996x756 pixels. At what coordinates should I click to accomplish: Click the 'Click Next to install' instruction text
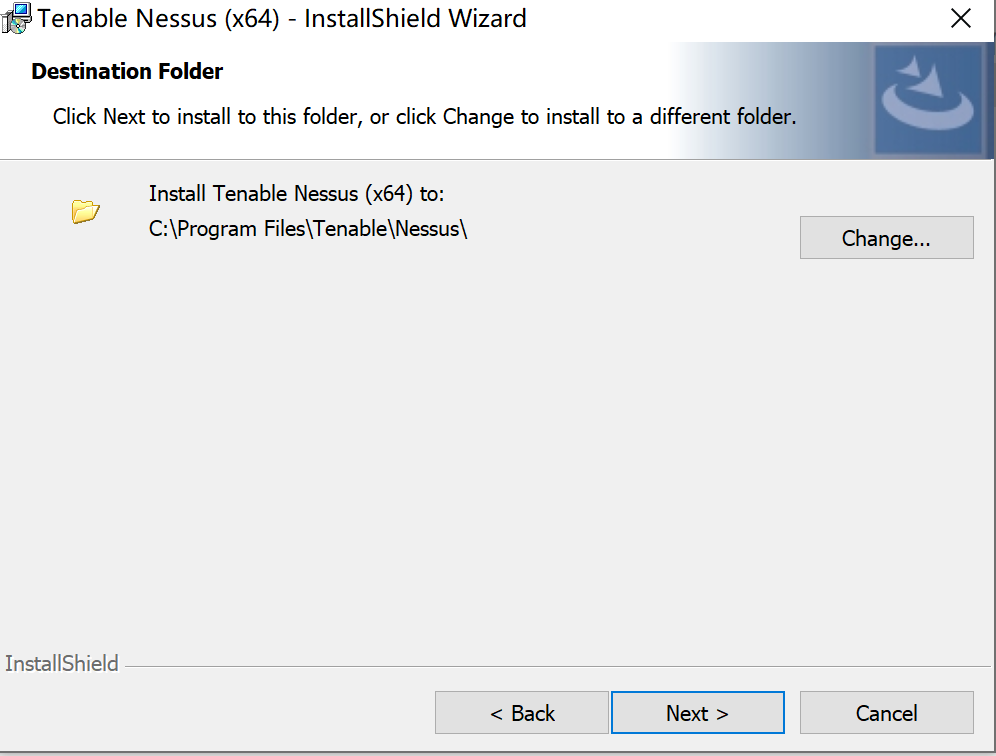pyautogui.click(x=424, y=117)
